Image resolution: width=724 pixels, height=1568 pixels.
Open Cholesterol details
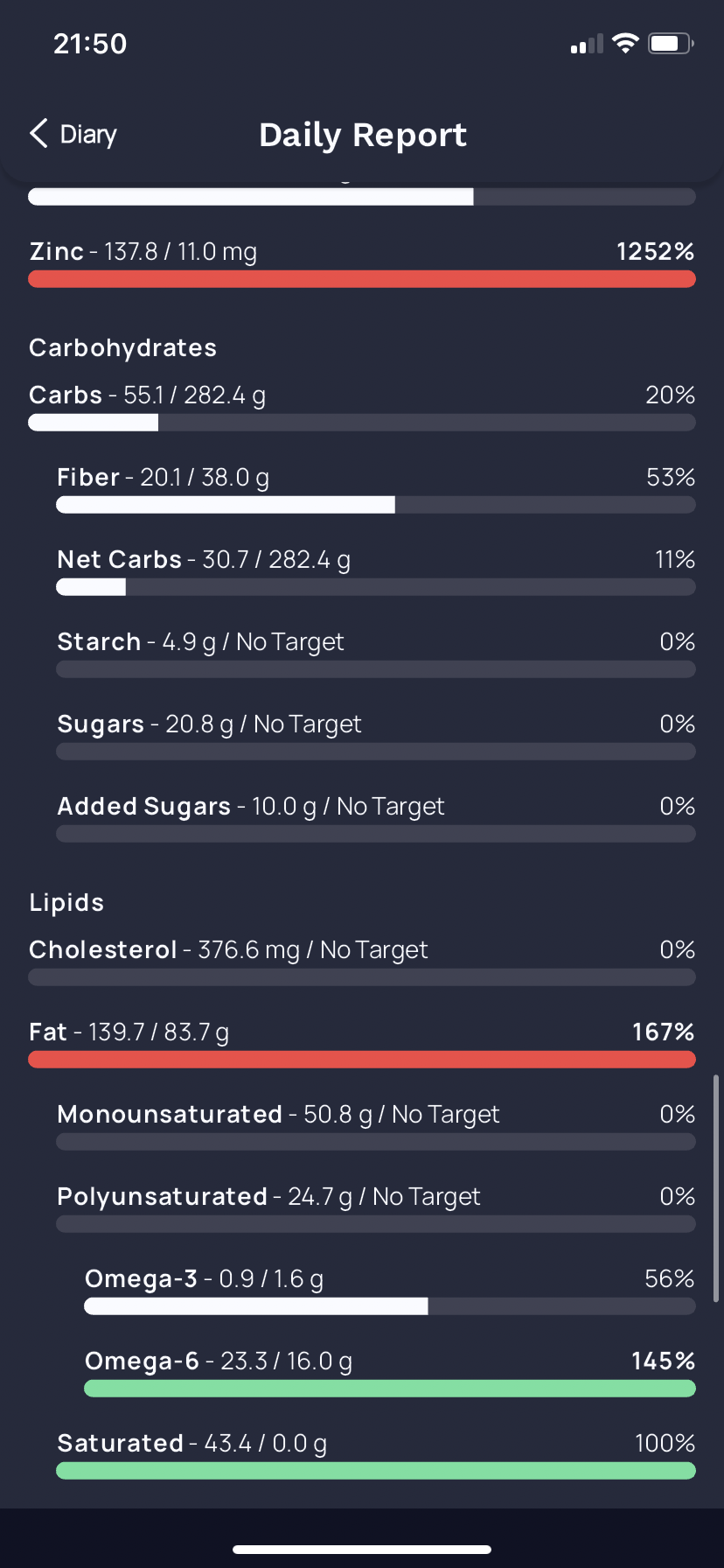[x=362, y=962]
